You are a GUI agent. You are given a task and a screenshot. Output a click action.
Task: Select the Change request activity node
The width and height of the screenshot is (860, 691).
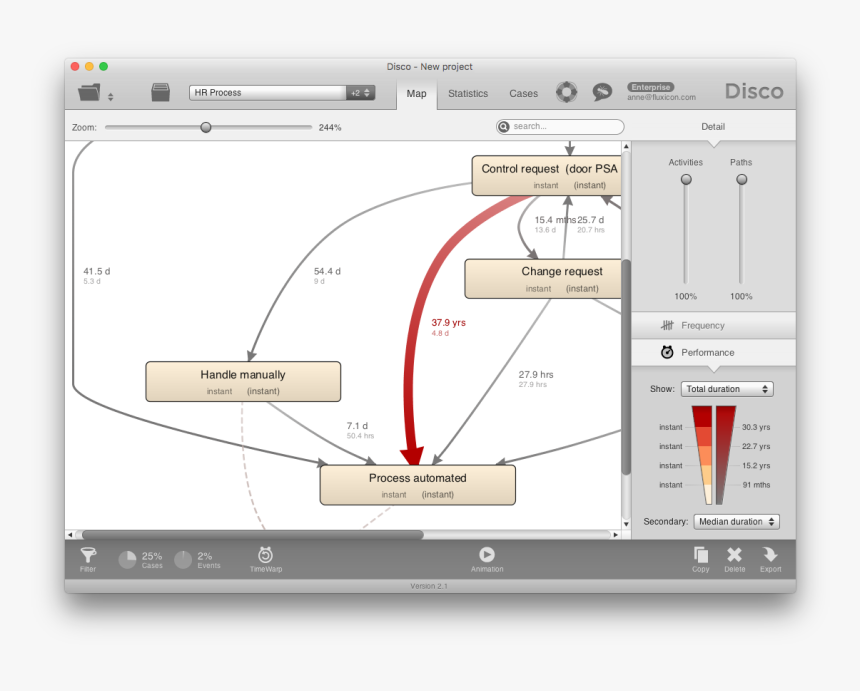tap(543, 279)
